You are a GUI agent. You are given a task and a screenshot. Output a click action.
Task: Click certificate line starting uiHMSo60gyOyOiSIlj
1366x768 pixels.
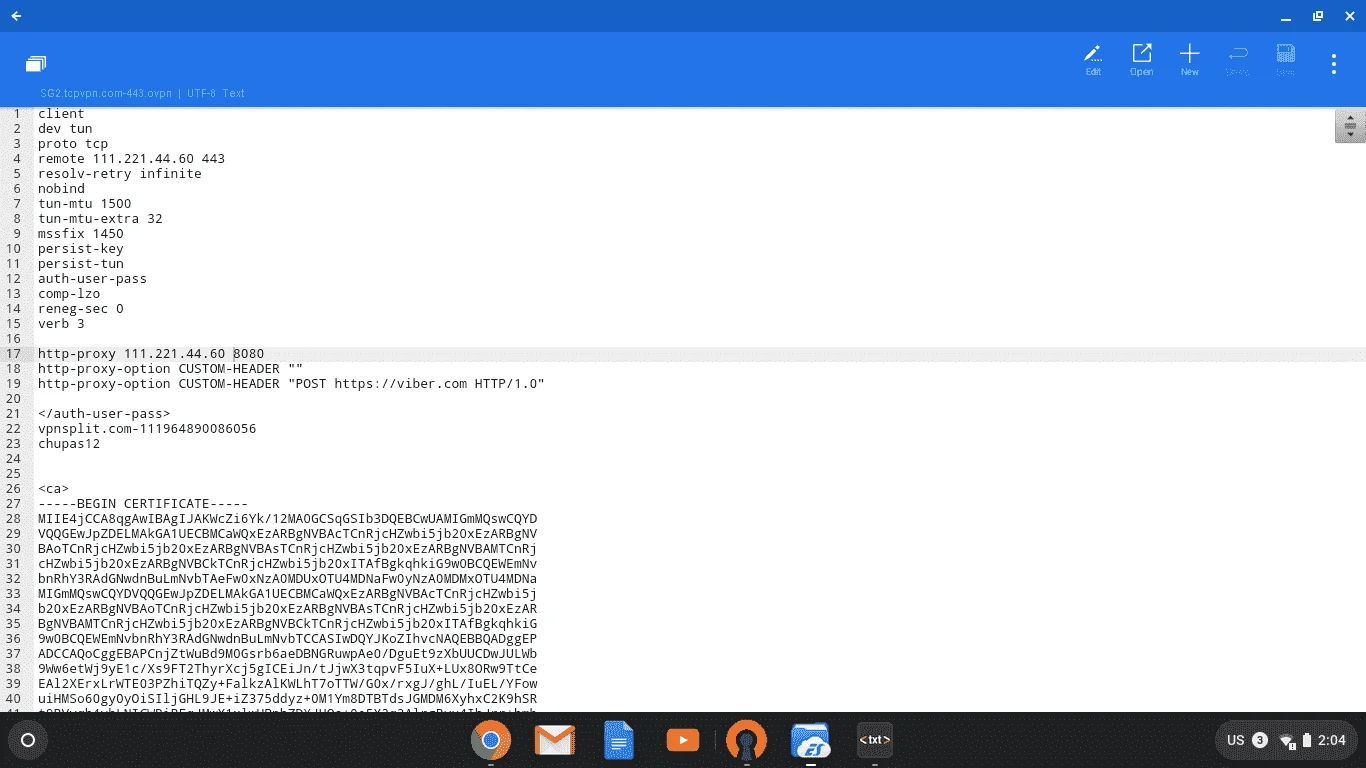[287, 699]
